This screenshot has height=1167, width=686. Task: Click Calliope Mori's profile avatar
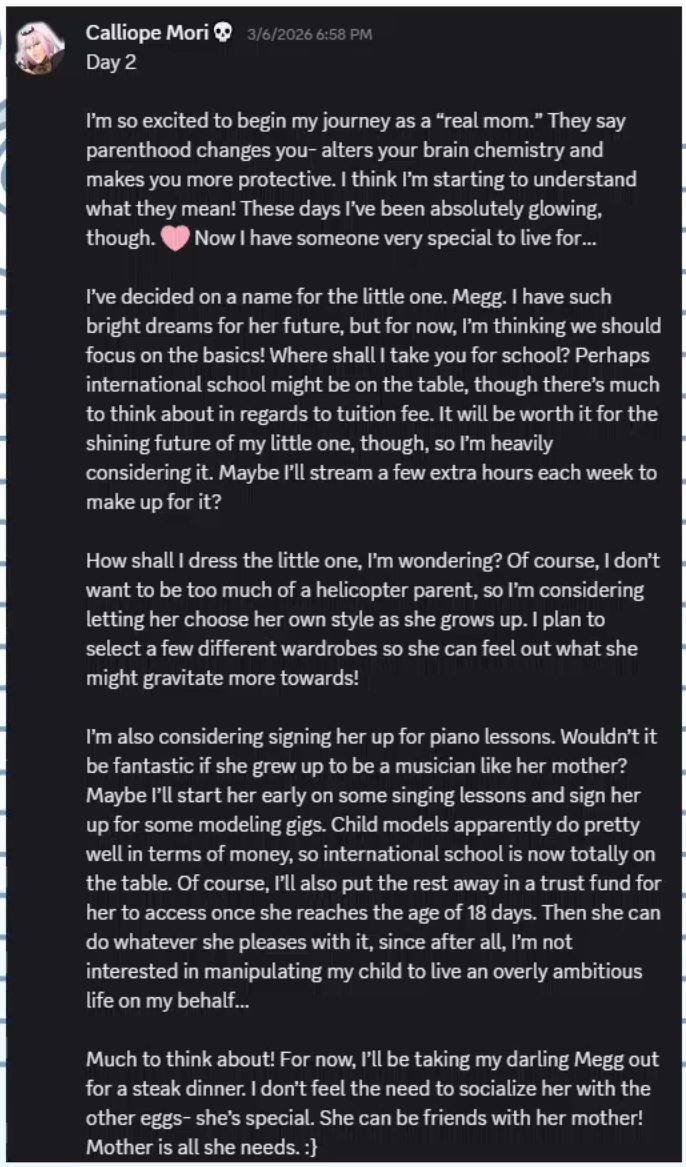coord(40,47)
